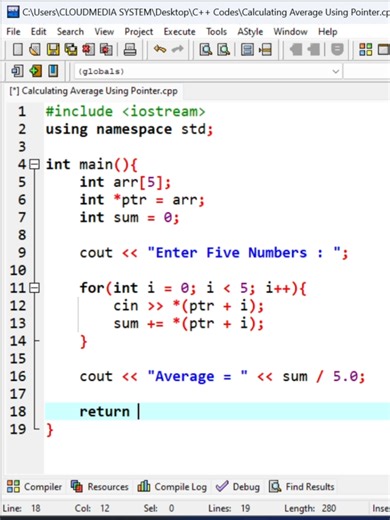
Task: Click the Open file toolbar icon
Action: pos(35,50)
